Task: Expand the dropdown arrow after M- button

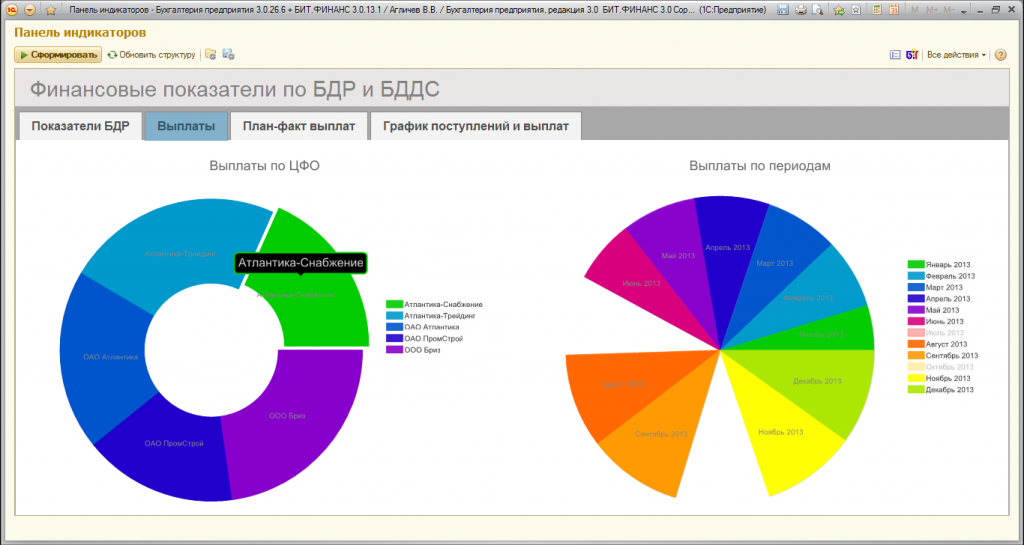Action: point(962,10)
